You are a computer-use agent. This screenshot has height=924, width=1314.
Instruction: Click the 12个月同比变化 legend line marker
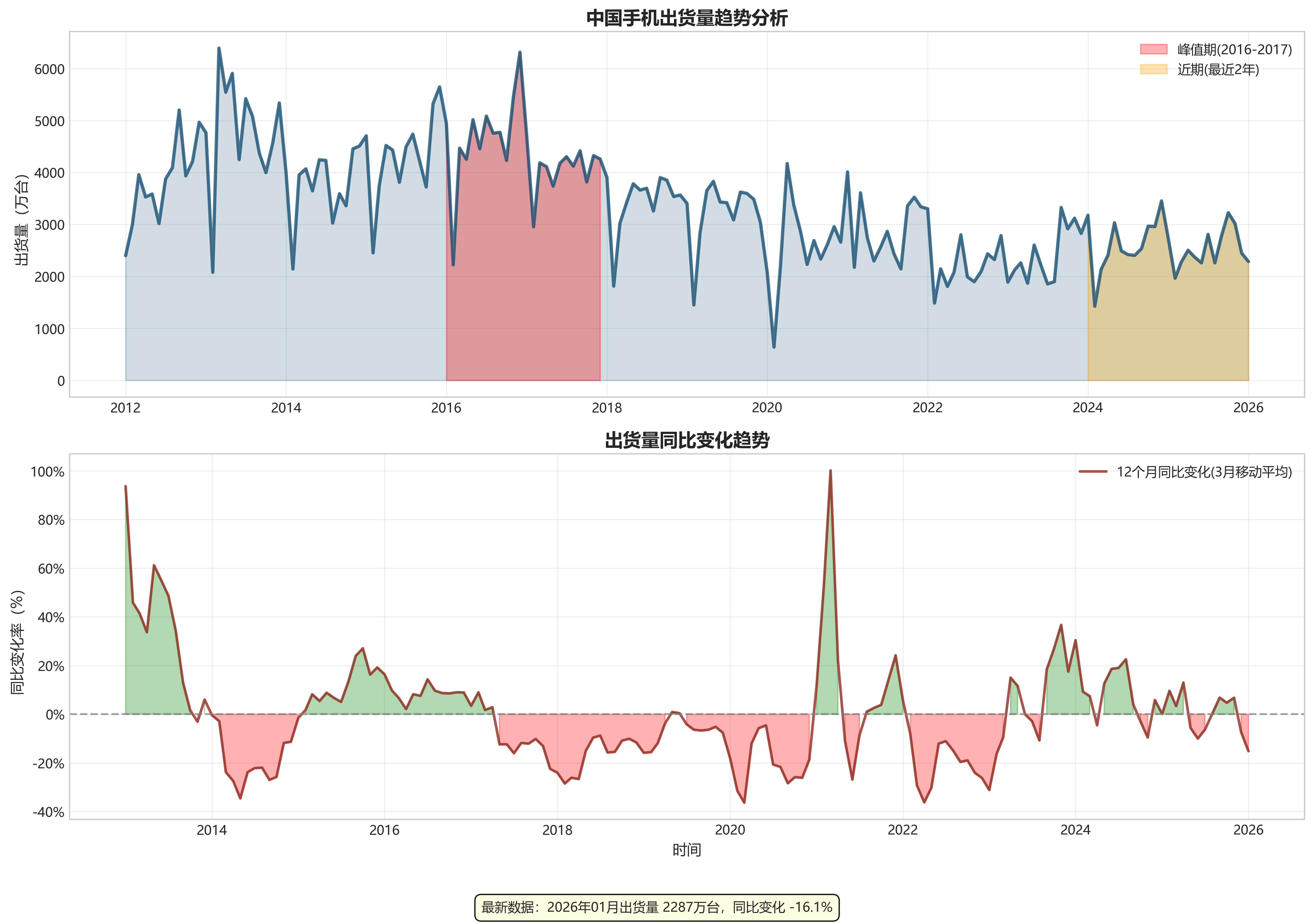(x=1092, y=472)
